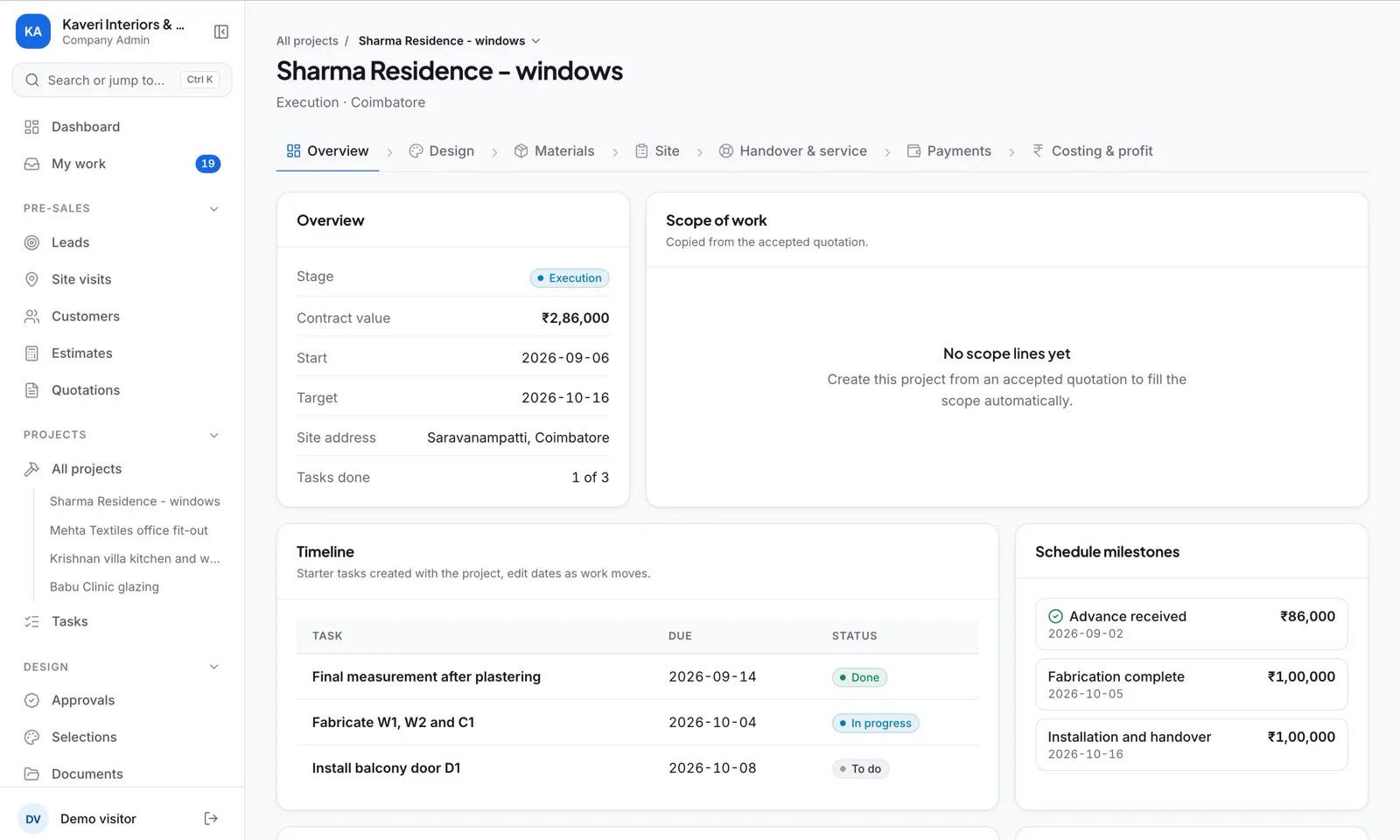Click the Approvals check-circle icon
The image size is (1400, 840).
[31, 700]
